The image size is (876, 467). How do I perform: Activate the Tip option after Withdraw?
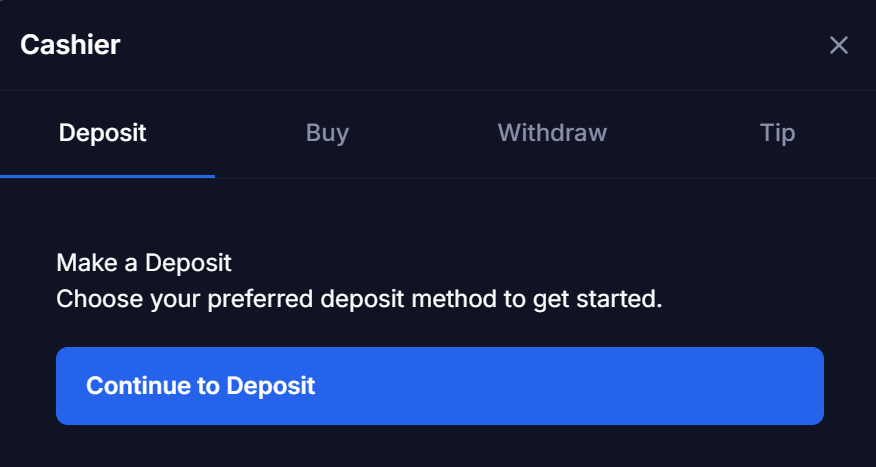(777, 133)
